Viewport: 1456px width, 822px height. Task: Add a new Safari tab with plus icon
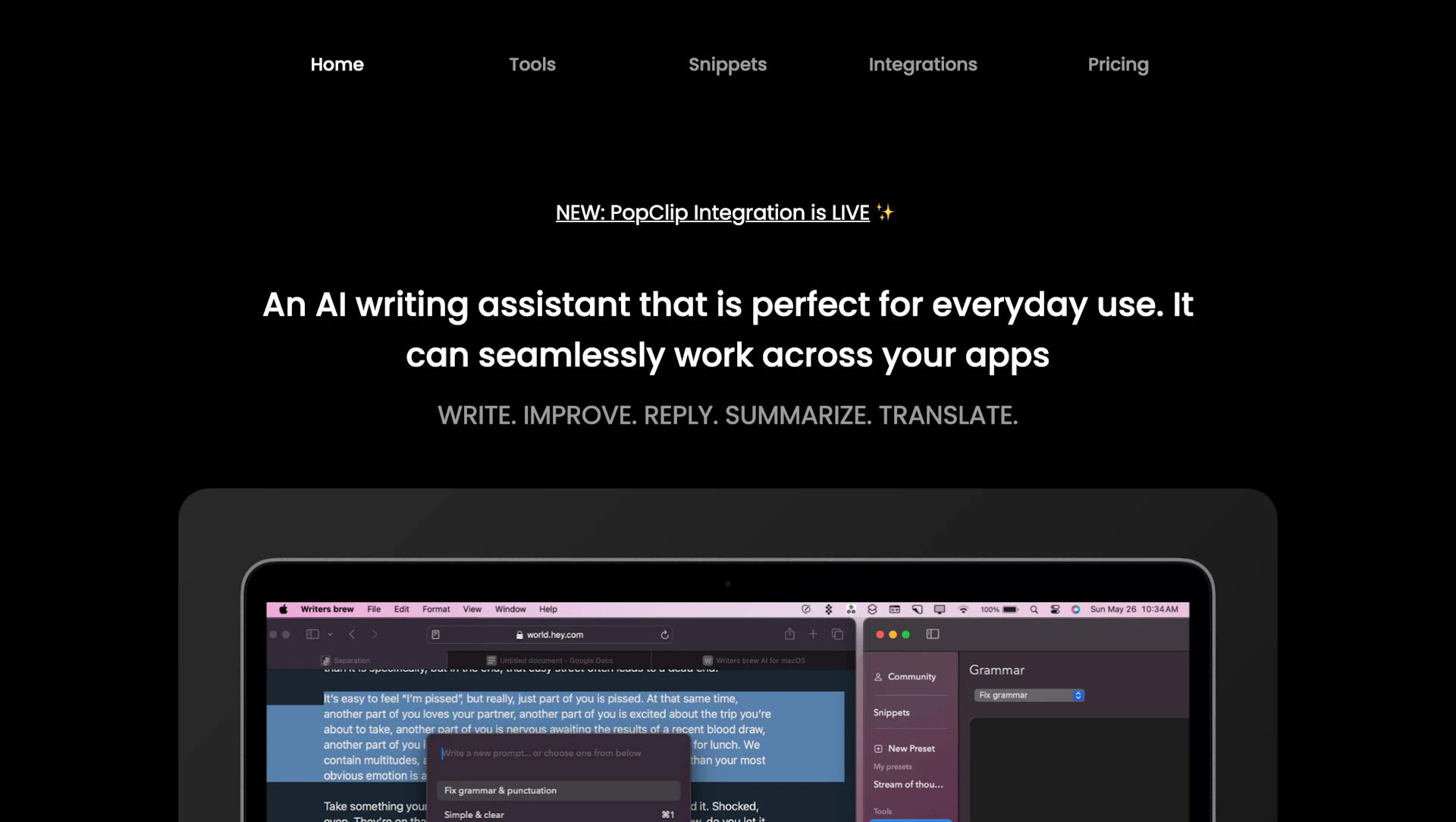tap(813, 634)
